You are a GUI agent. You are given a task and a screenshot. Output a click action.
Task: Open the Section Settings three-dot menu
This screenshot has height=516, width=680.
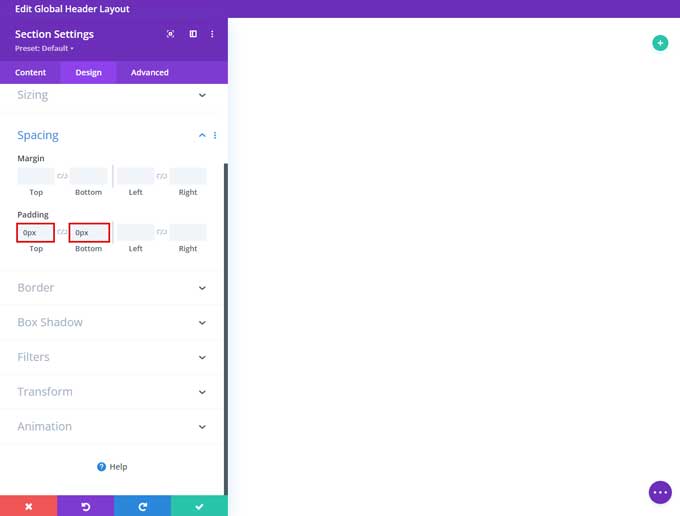pos(212,34)
